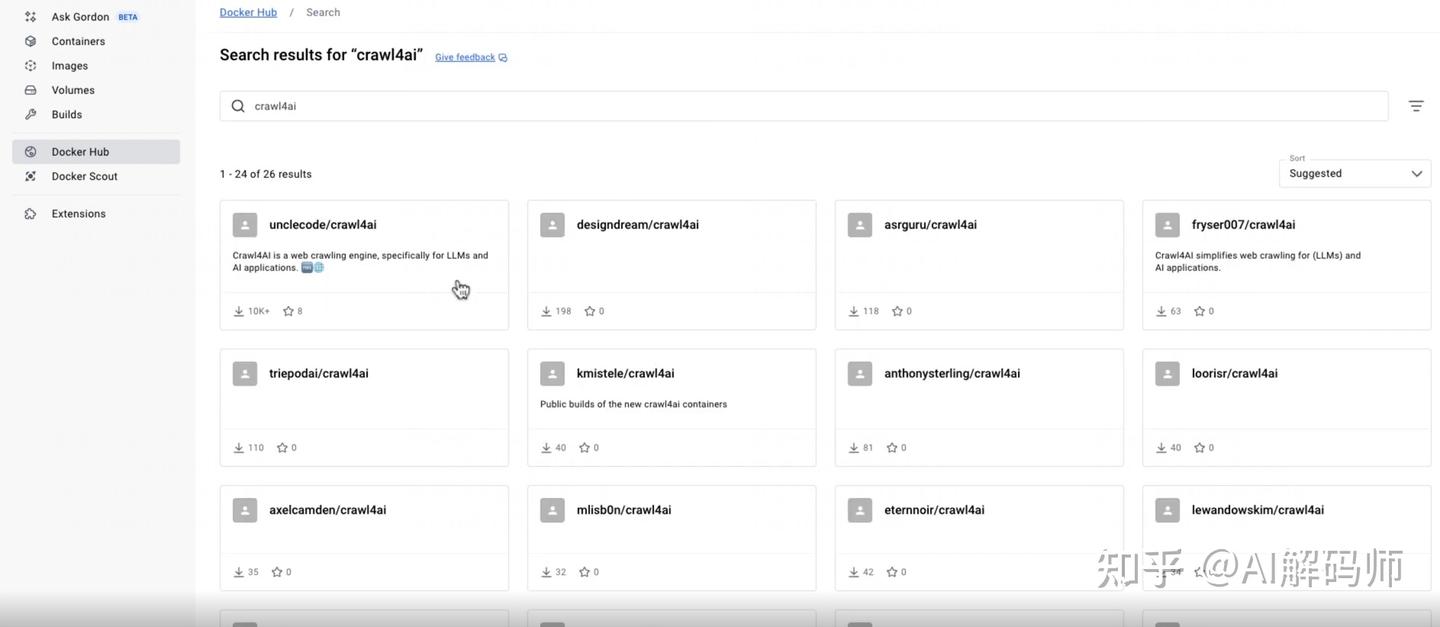1440x627 pixels.
Task: Click triepodai/crawl4ai avatar icon
Action: [x=245, y=374]
